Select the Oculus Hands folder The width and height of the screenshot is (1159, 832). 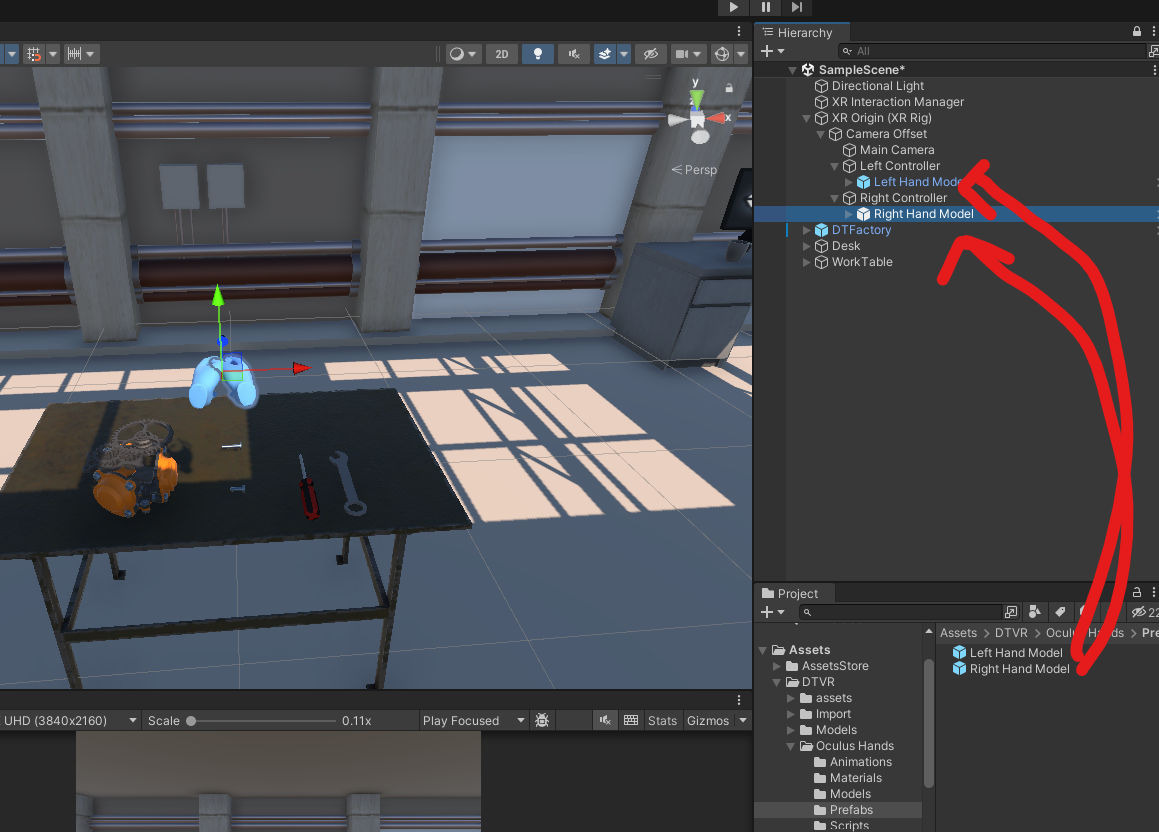(x=854, y=746)
